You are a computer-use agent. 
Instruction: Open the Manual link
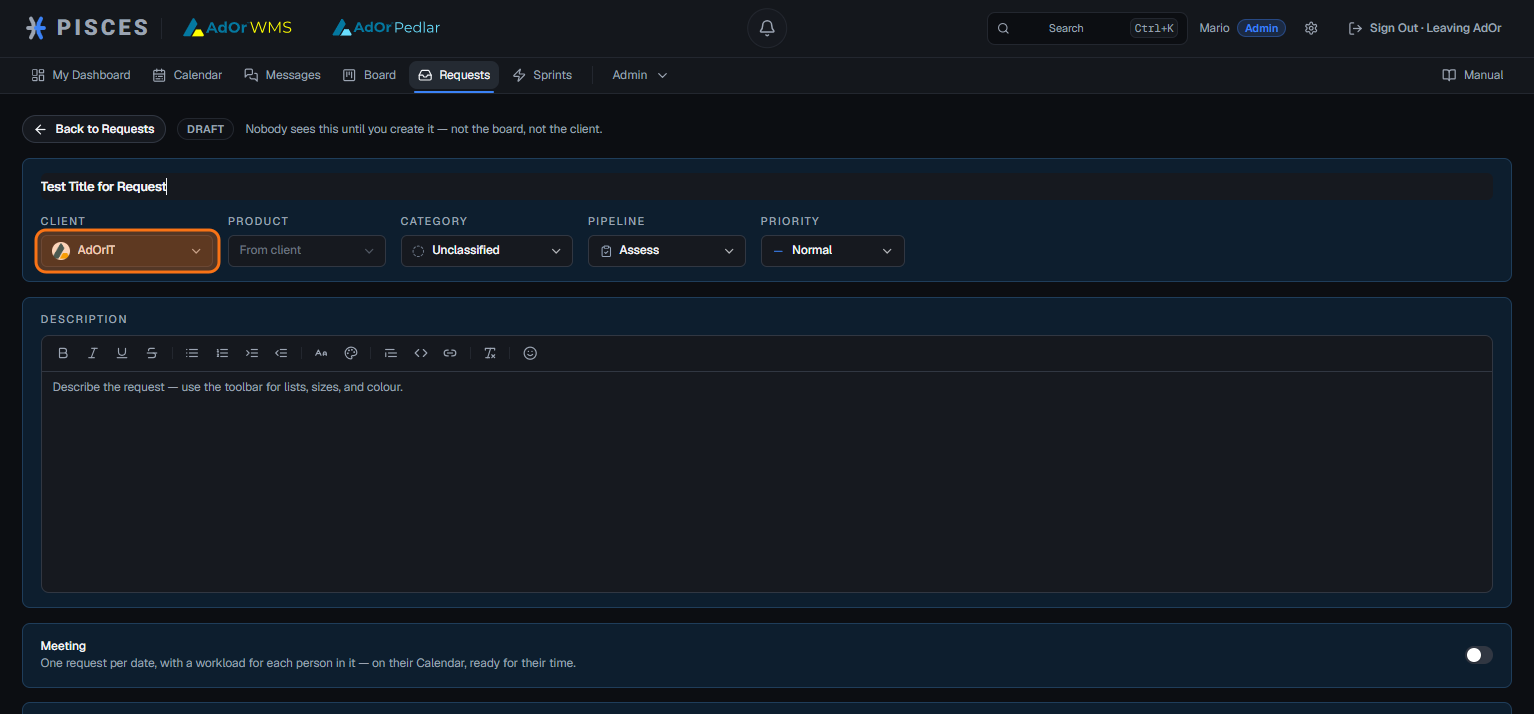(x=1473, y=75)
